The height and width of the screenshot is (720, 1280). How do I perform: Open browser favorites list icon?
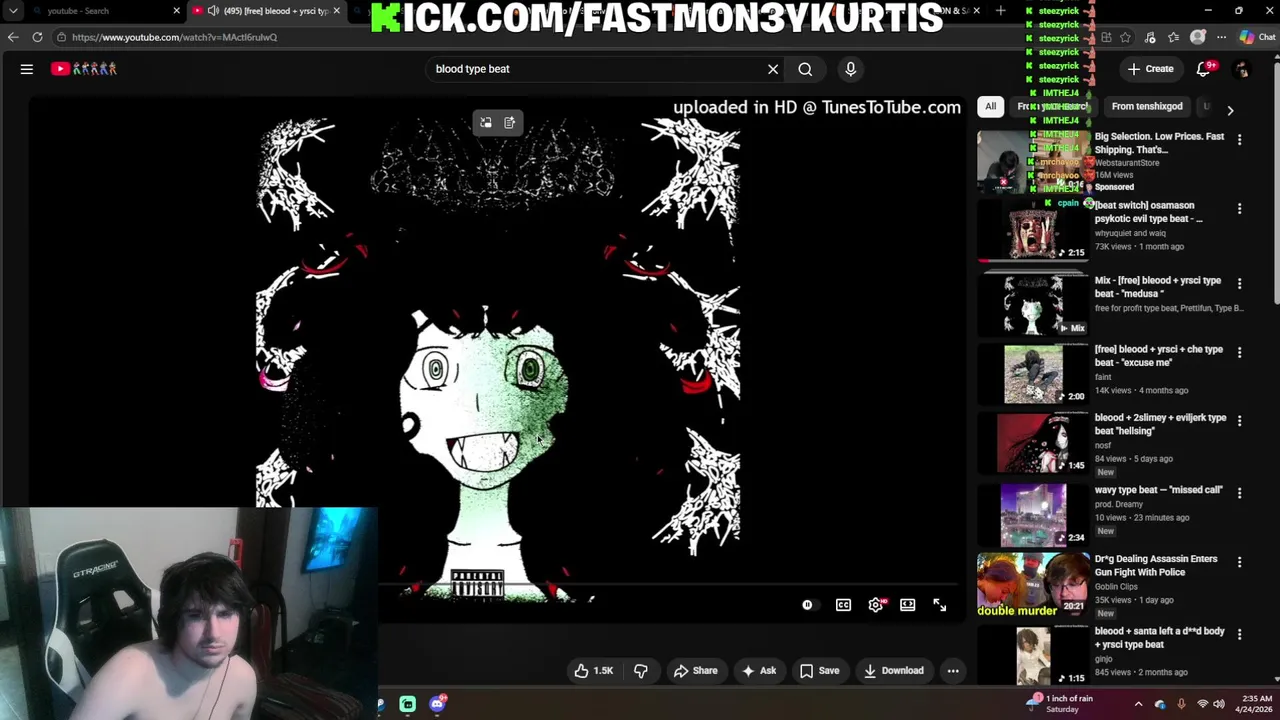coord(1174,37)
